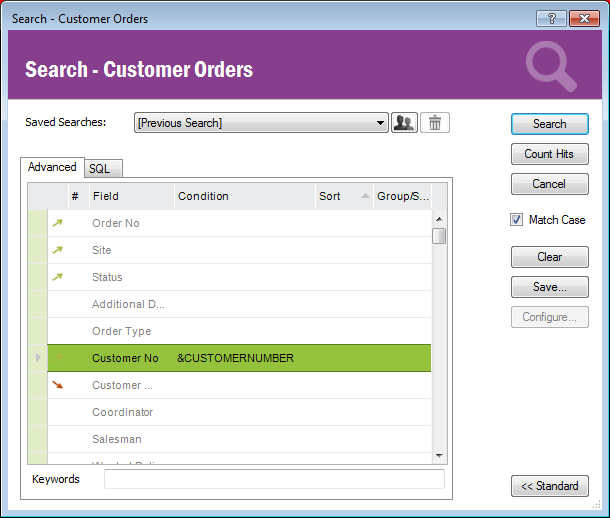Click the shared searches people icon

point(404,123)
